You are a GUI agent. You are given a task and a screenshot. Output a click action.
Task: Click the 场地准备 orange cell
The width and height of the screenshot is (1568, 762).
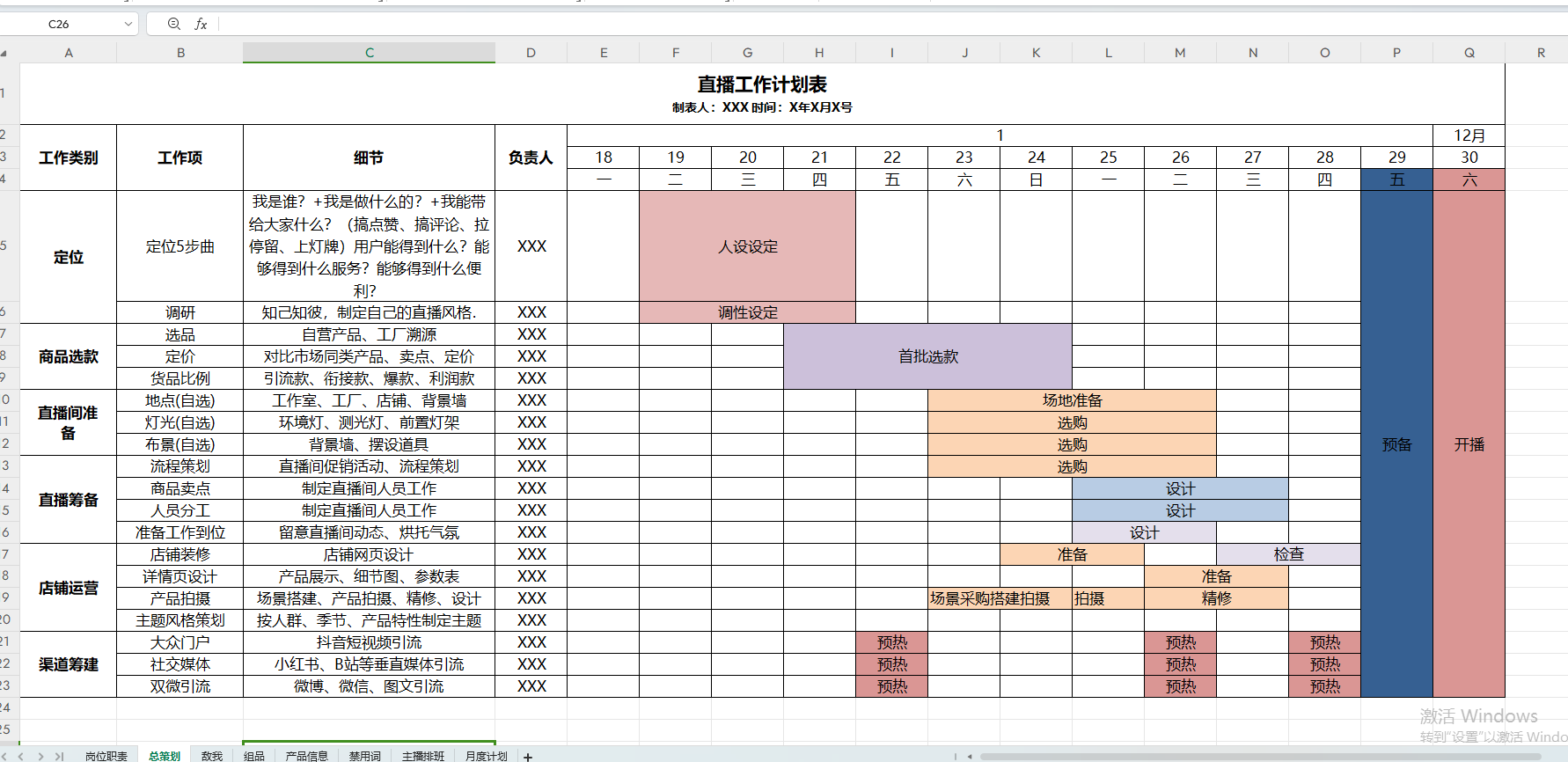click(1073, 400)
